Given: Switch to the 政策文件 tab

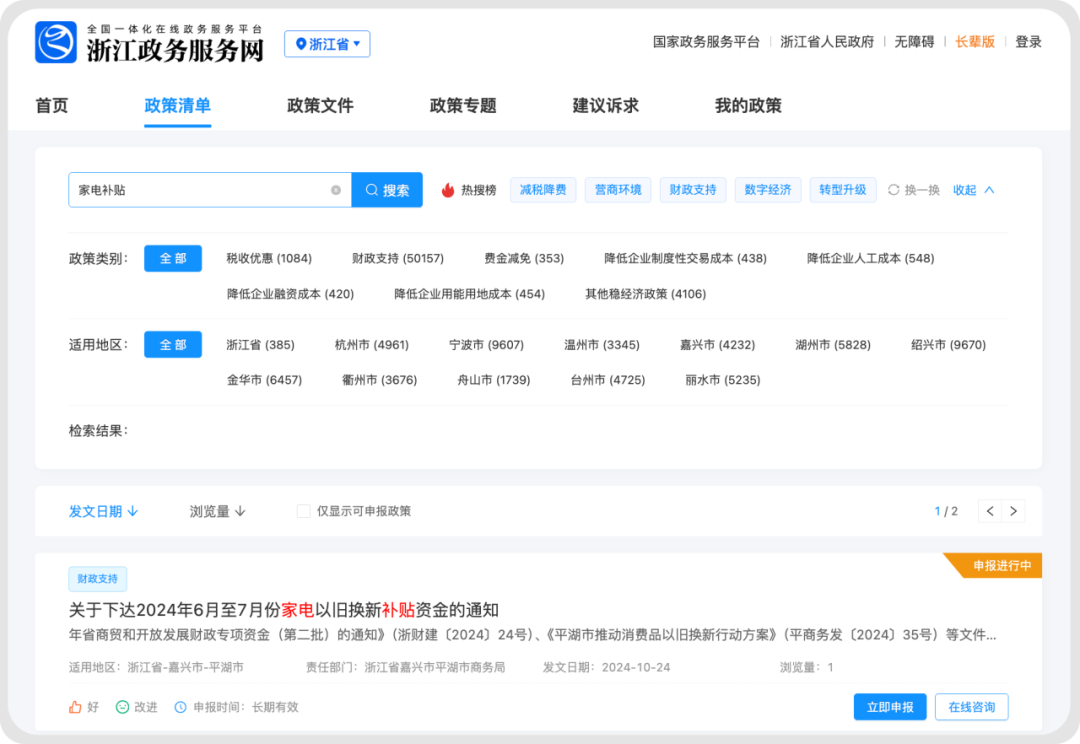Looking at the screenshot, I should point(320,106).
